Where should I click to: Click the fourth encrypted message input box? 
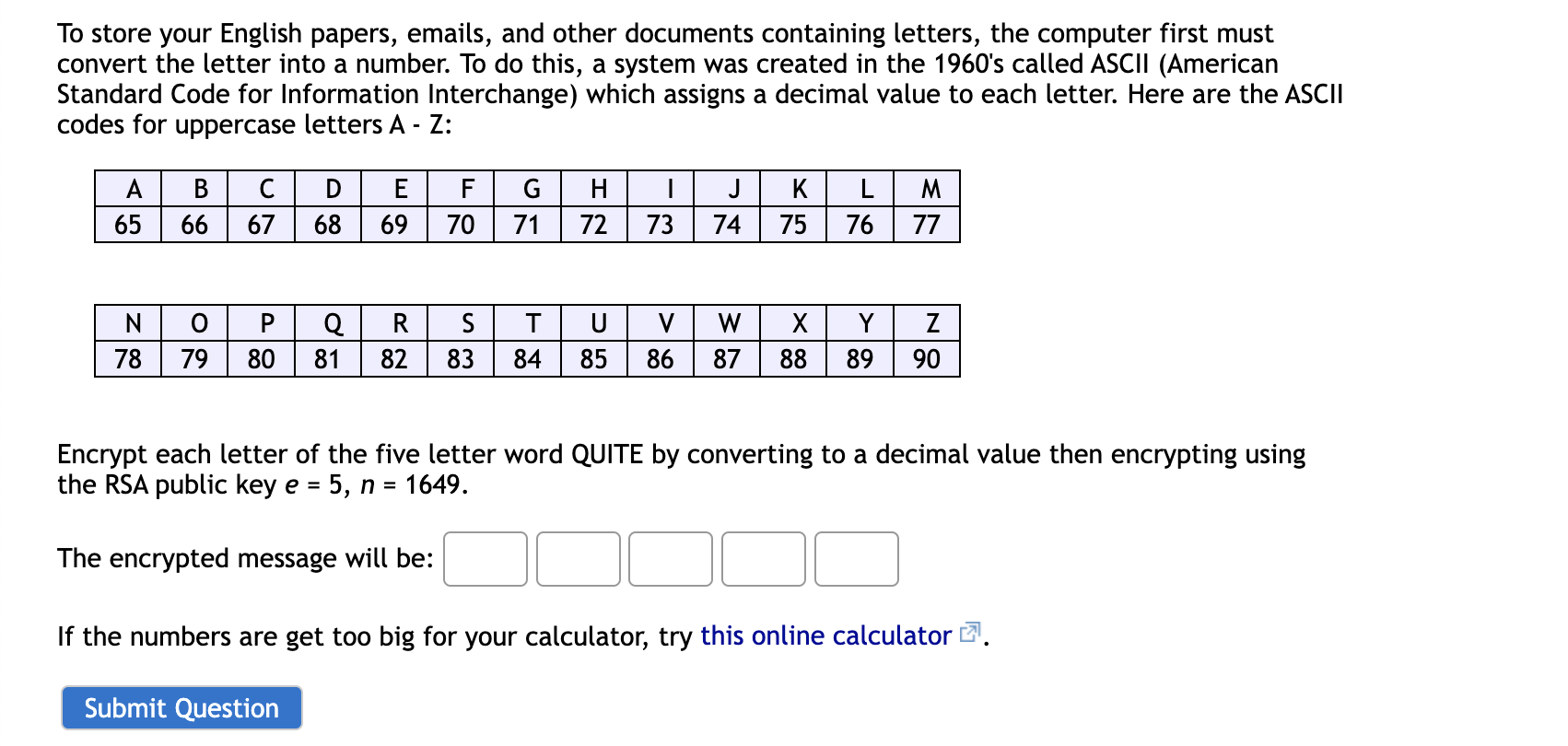pos(763,559)
